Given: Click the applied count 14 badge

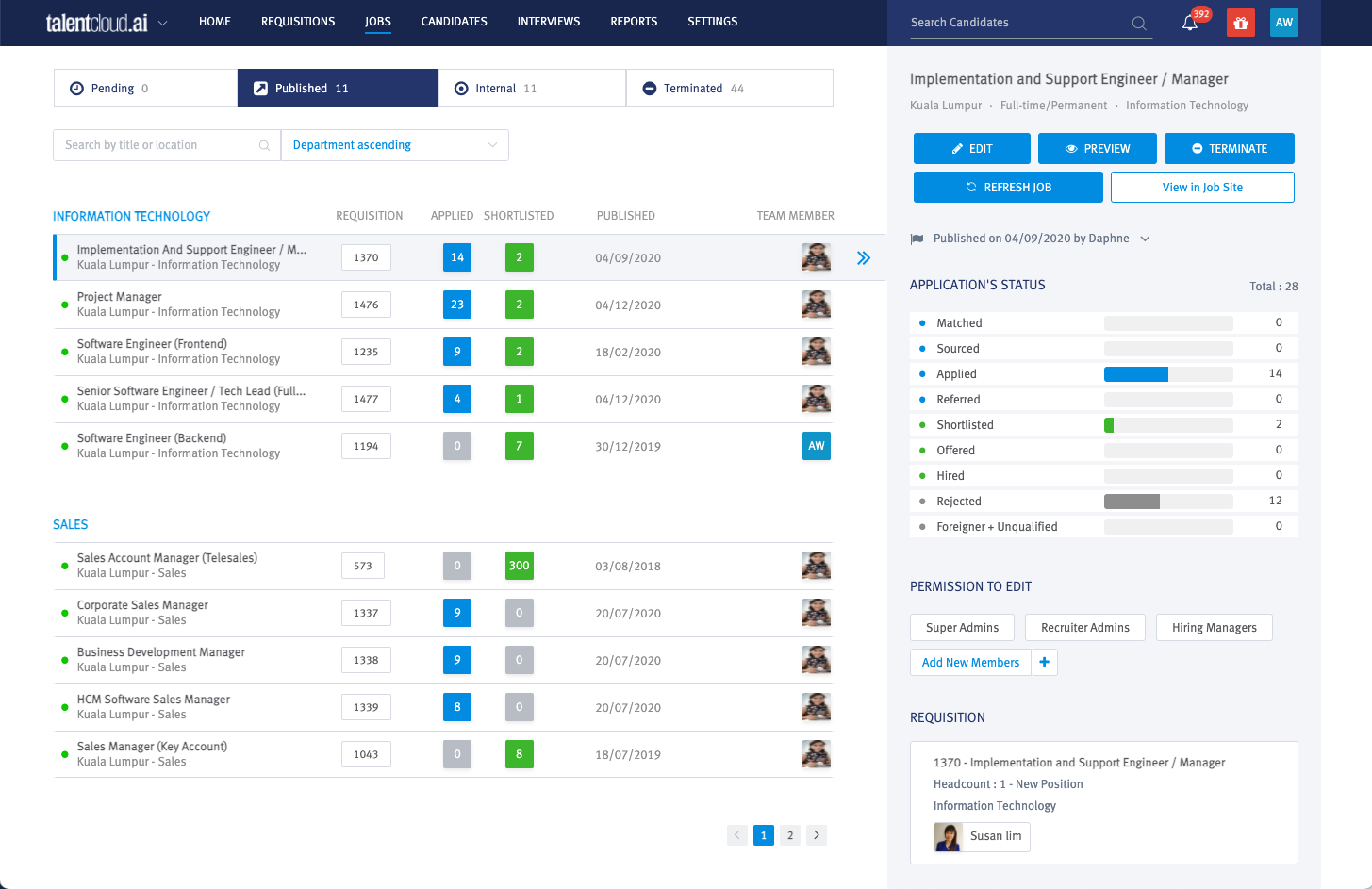Looking at the screenshot, I should point(457,257).
